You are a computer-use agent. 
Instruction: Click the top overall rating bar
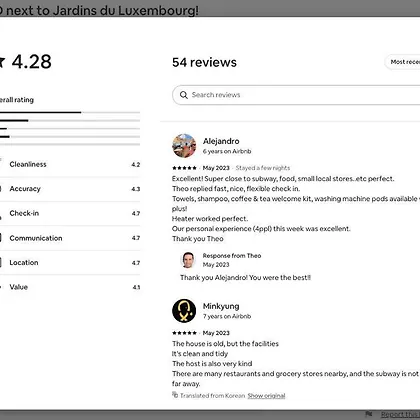tap(70, 112)
